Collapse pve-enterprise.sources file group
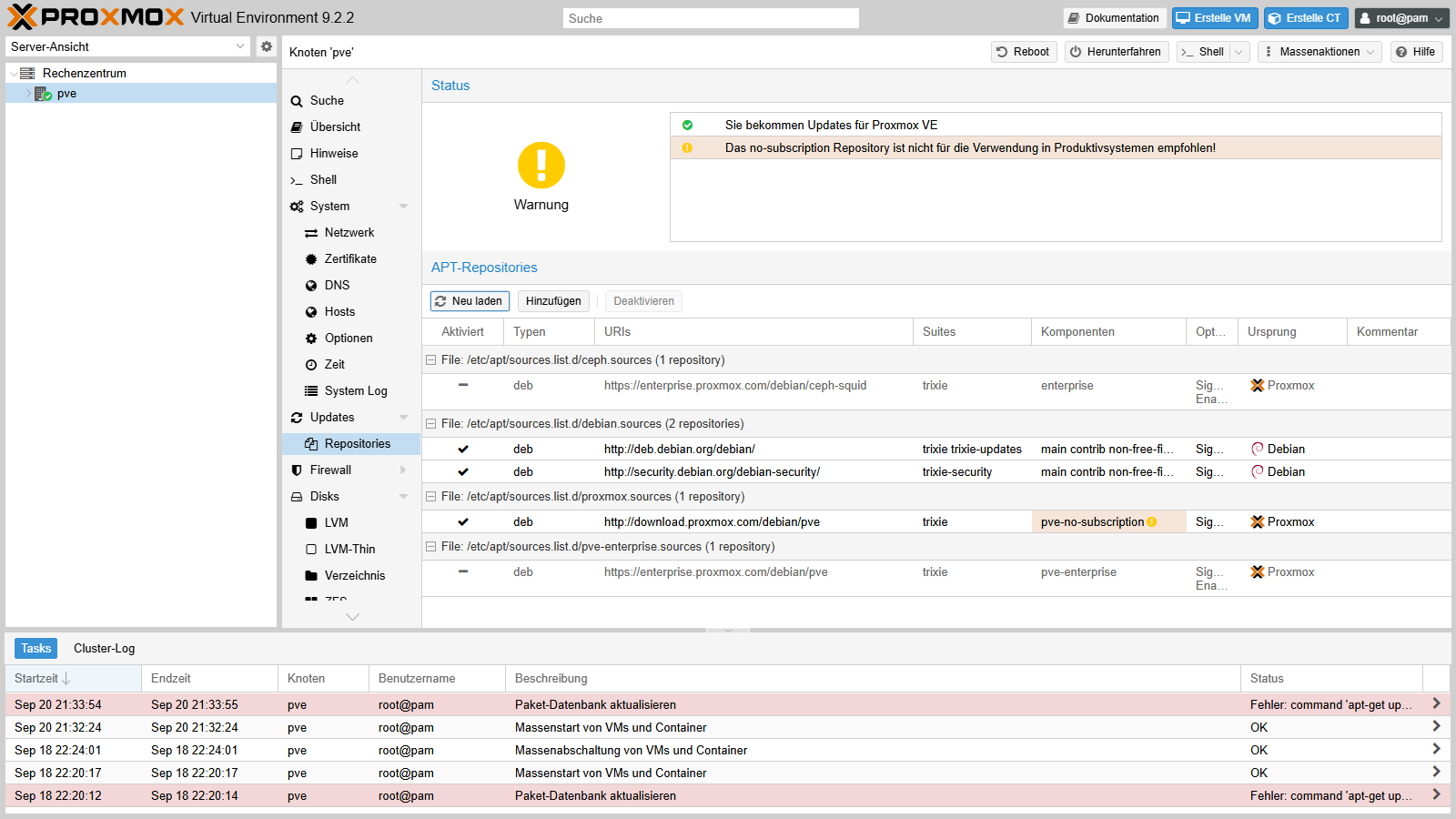 point(431,547)
